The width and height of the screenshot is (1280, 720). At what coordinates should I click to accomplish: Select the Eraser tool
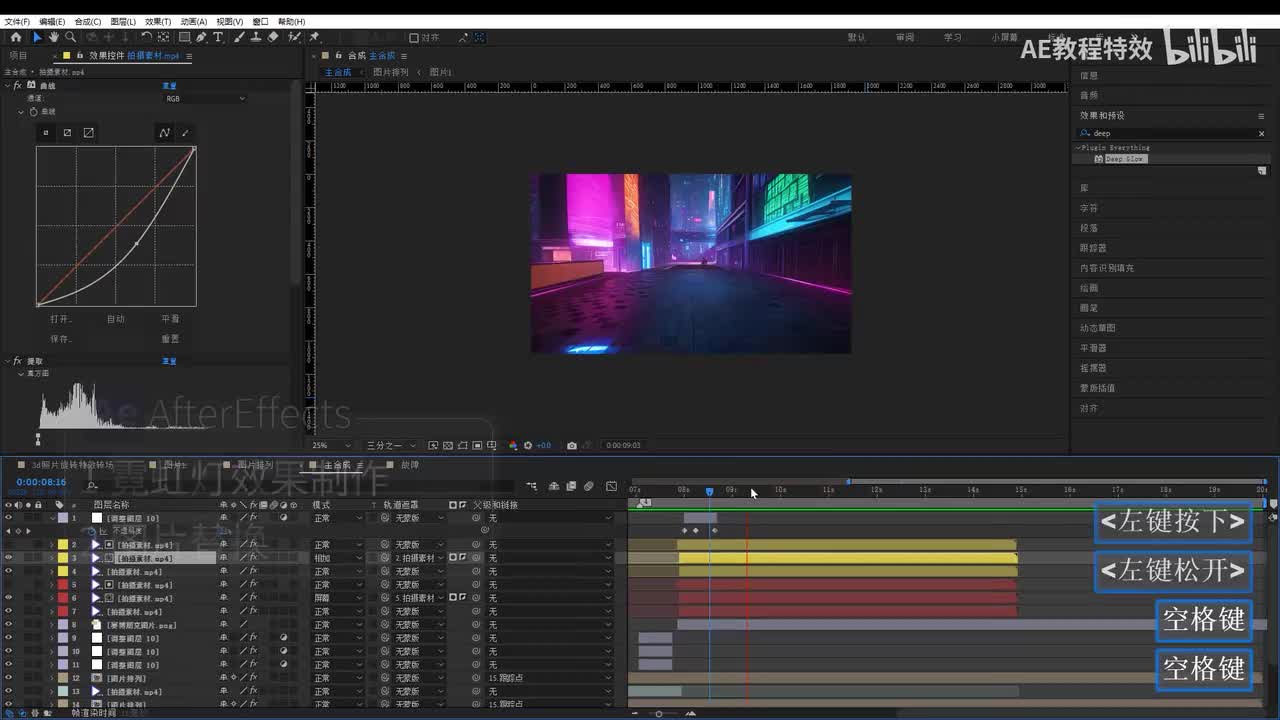coord(273,37)
